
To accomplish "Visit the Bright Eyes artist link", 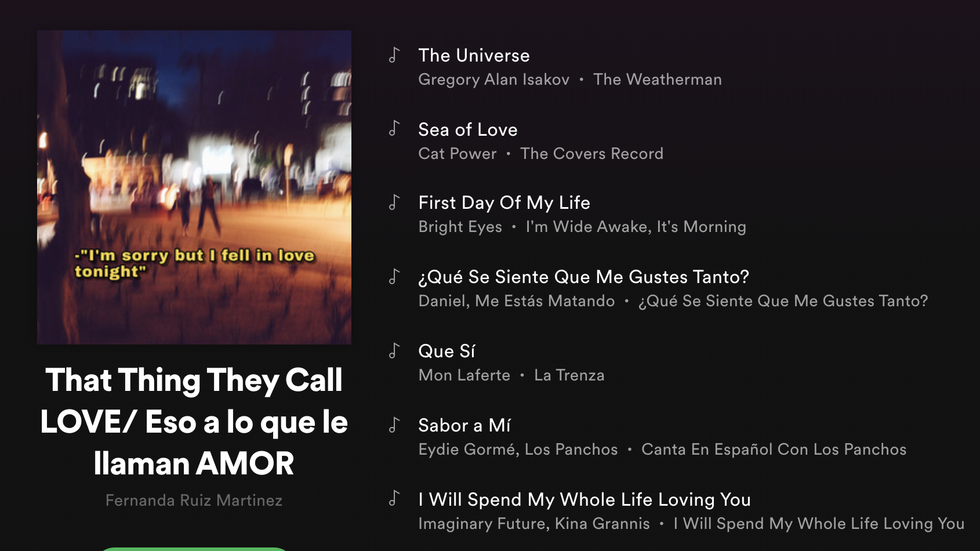I will pyautogui.click(x=460, y=227).
